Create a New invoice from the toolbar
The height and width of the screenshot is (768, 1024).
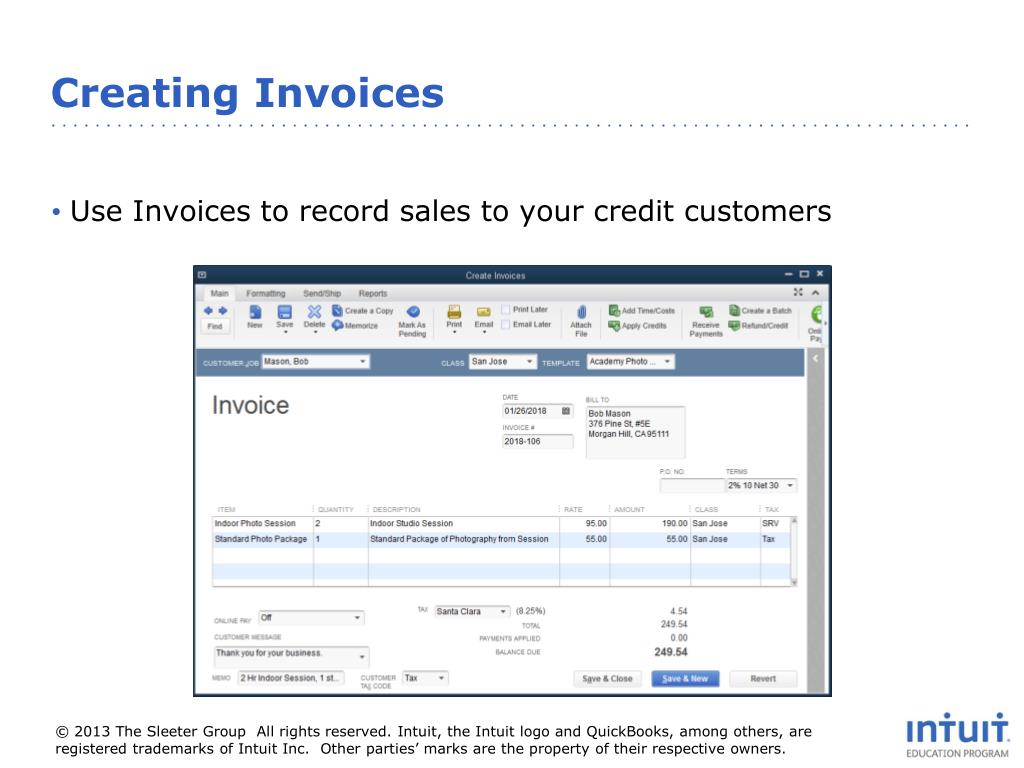255,317
